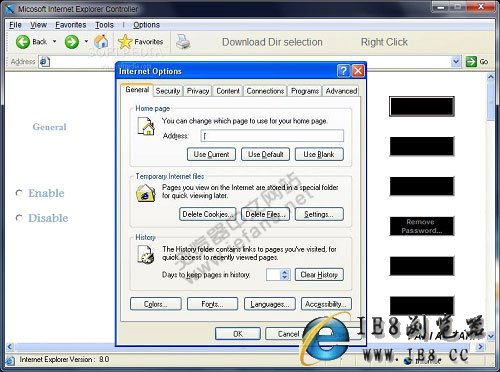Open the View menu
The height and width of the screenshot is (372, 500).
click(x=38, y=25)
